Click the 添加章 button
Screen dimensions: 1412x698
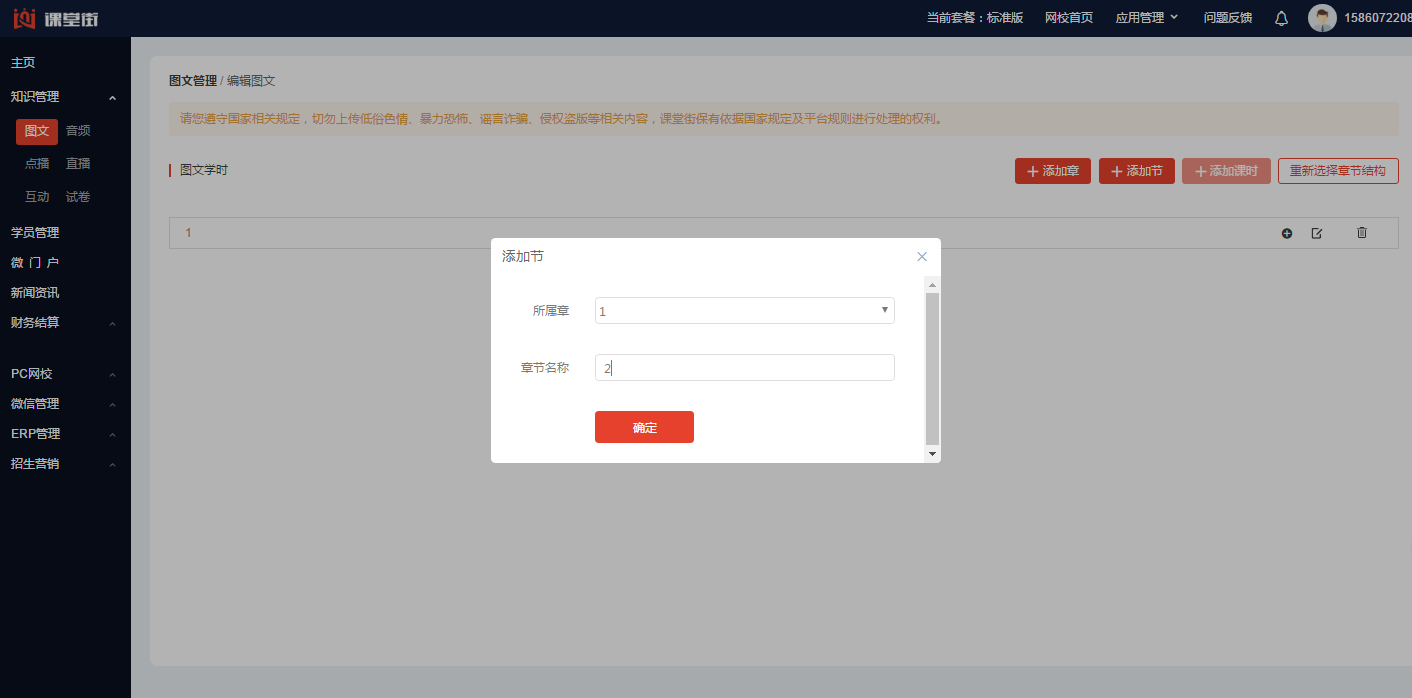click(x=1052, y=171)
